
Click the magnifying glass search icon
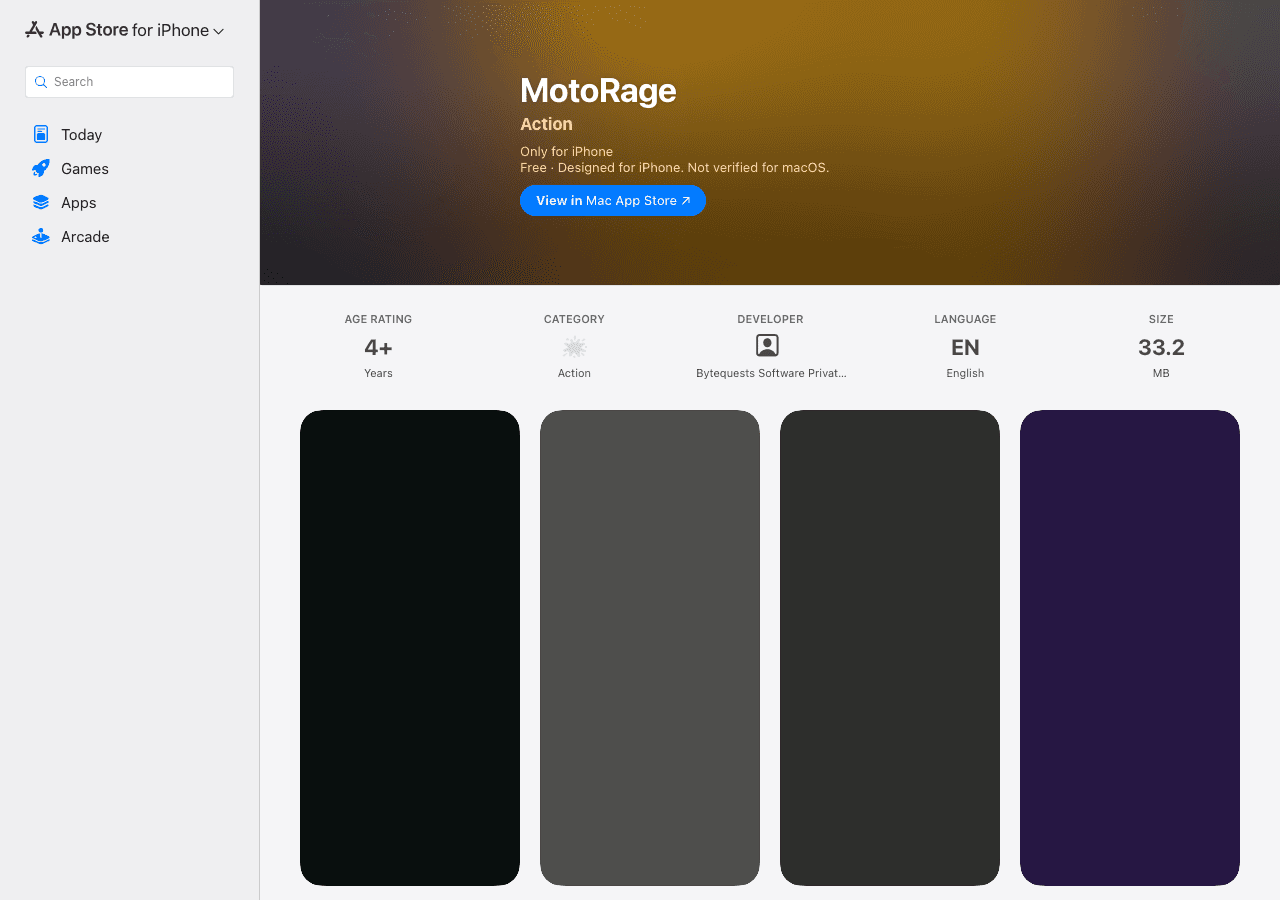[x=41, y=82]
